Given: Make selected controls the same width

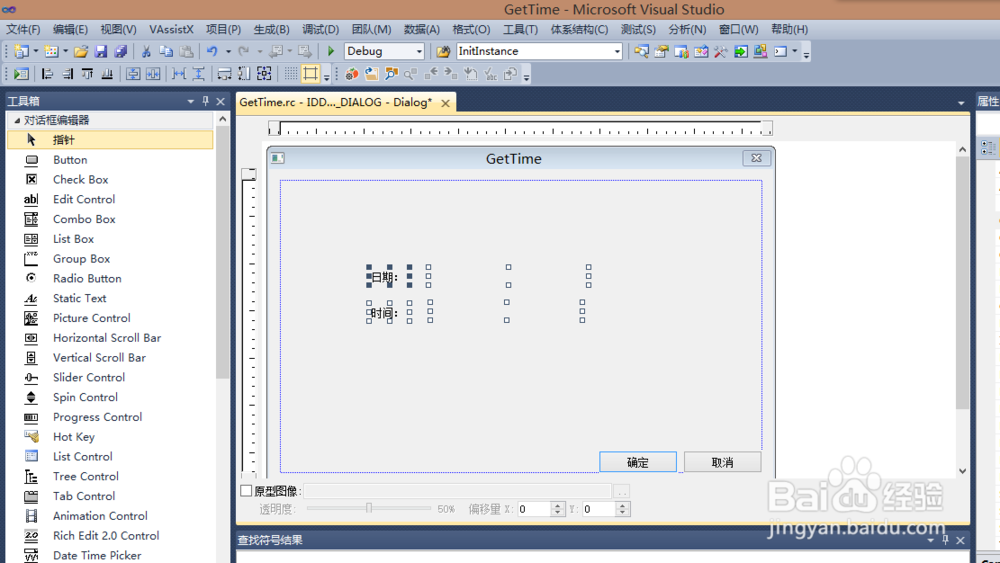Looking at the screenshot, I should pyautogui.click(x=224, y=74).
